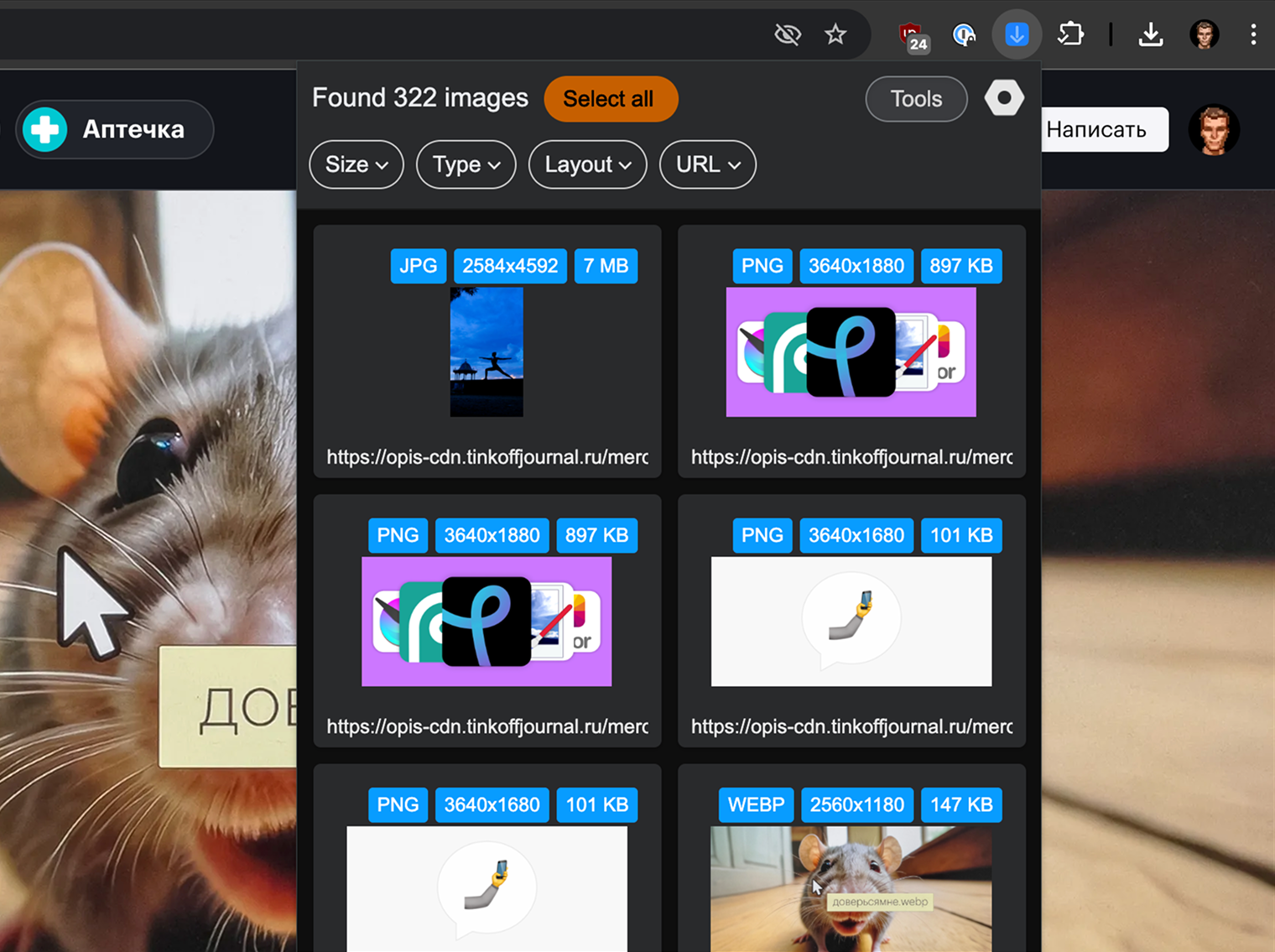
Task: Open the Chrome three-dot menu
Action: coord(1253,34)
